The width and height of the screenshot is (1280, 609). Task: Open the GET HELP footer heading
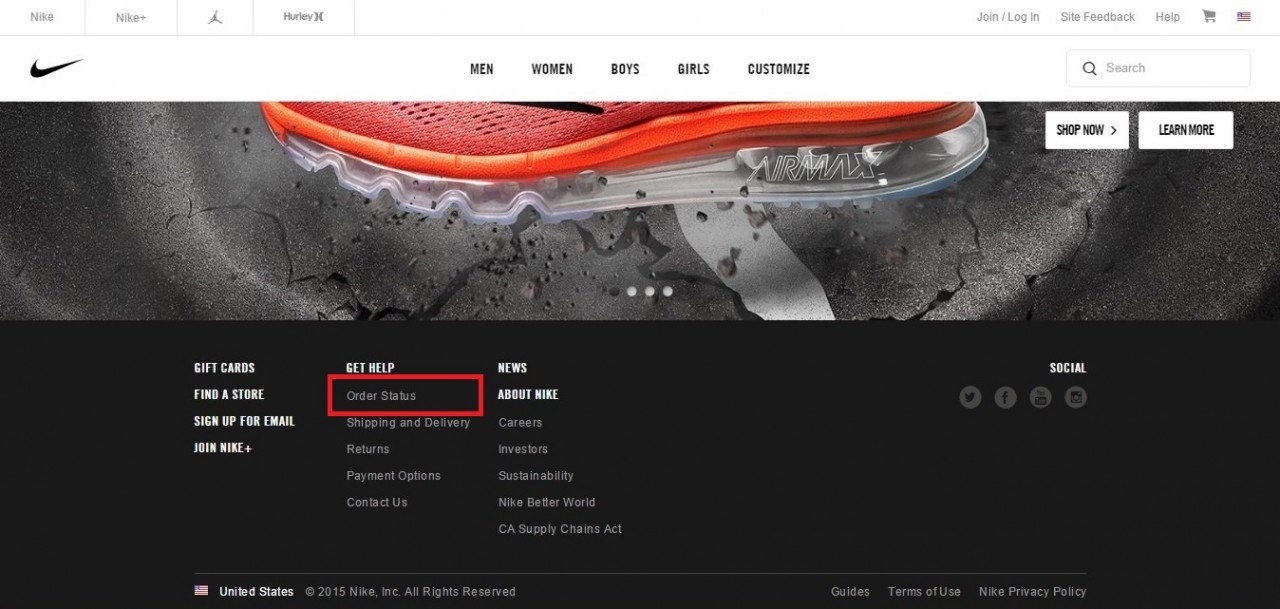click(x=370, y=368)
